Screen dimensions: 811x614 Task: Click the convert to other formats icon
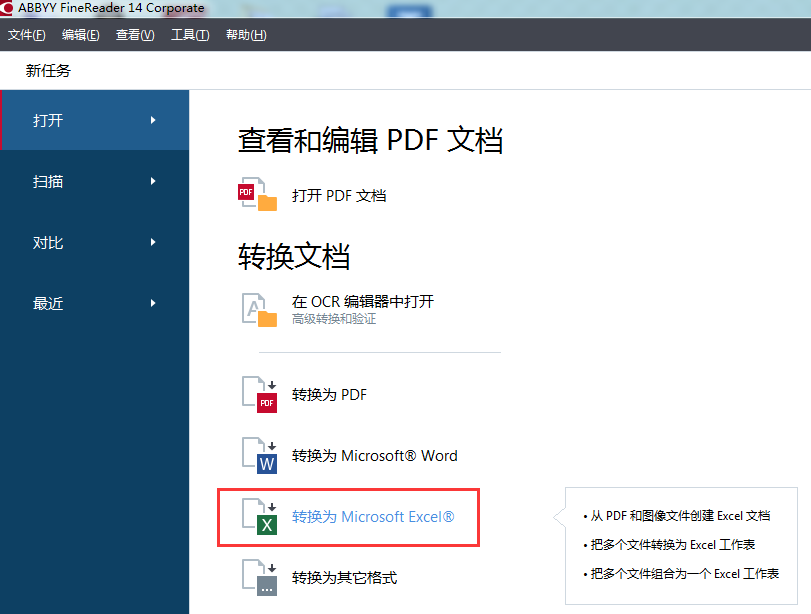[x=259, y=578]
